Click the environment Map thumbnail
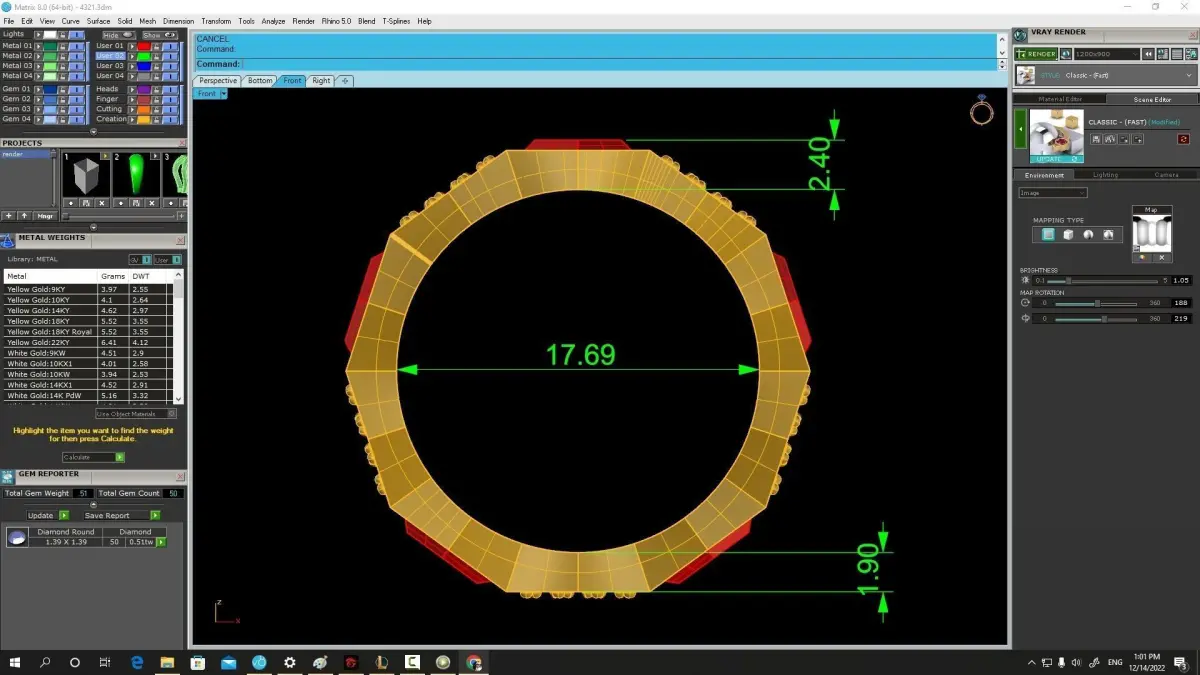 click(1151, 233)
